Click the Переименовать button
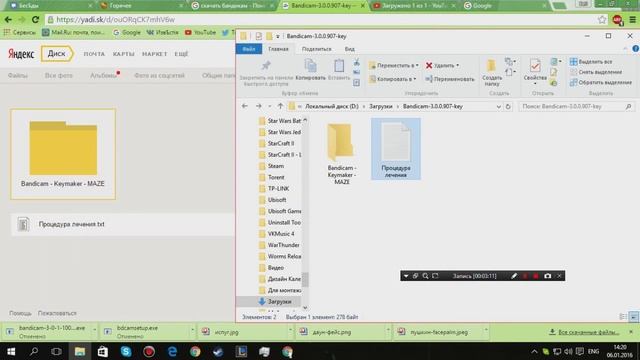This screenshot has height=360, width=640. click(450, 79)
